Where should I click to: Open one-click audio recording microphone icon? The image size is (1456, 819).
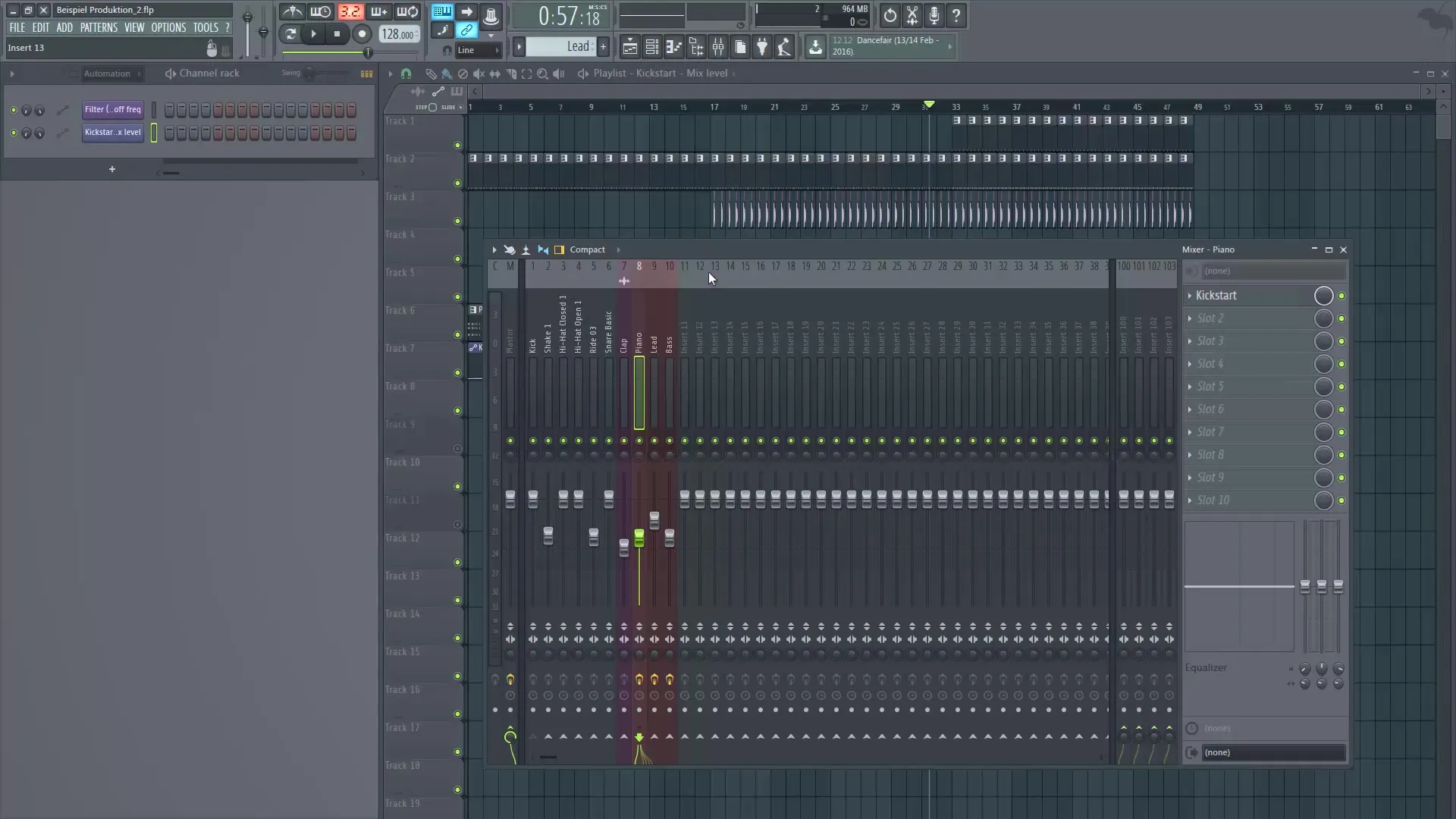tap(934, 15)
